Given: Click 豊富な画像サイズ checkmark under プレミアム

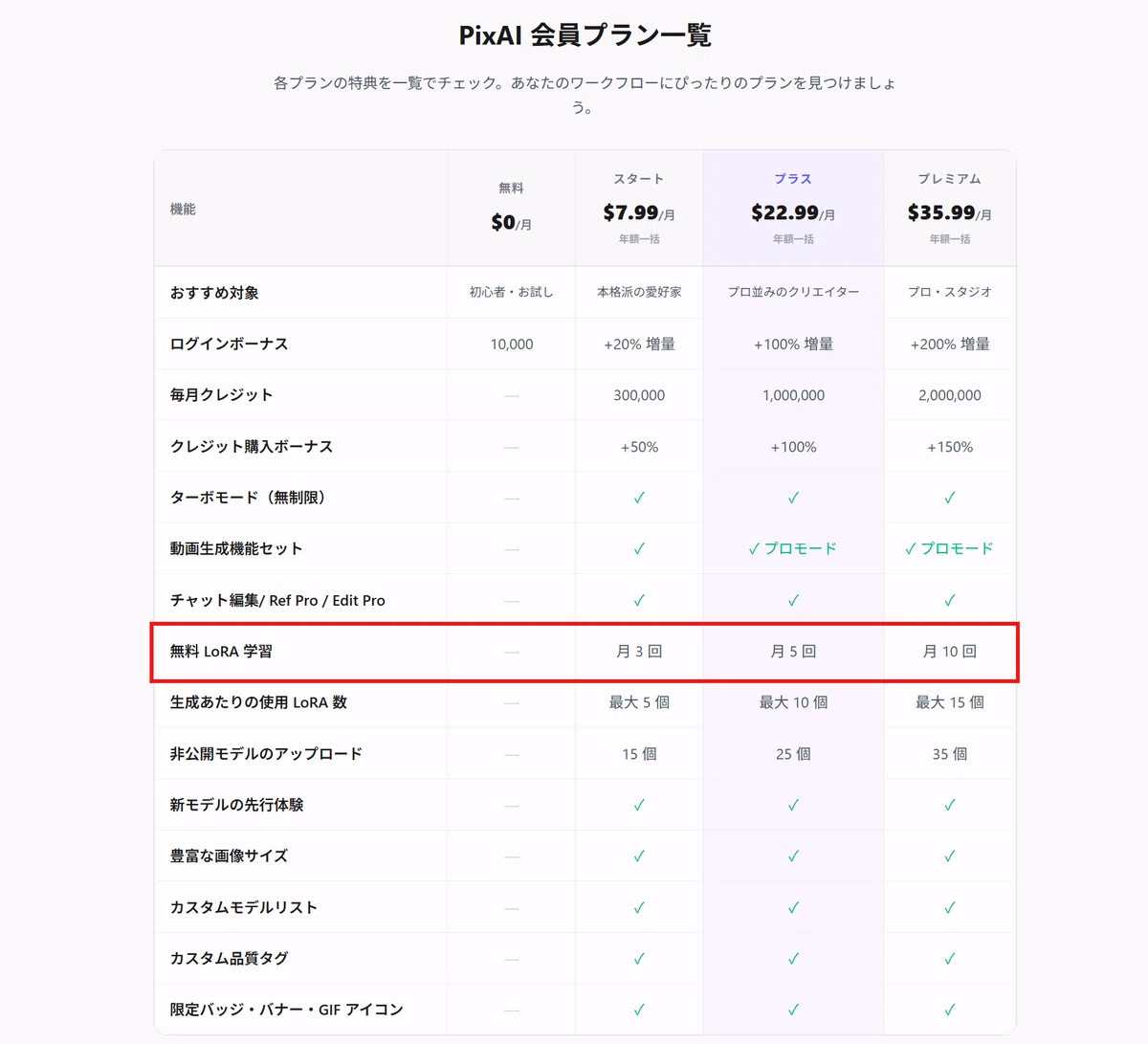Looking at the screenshot, I should point(950,856).
